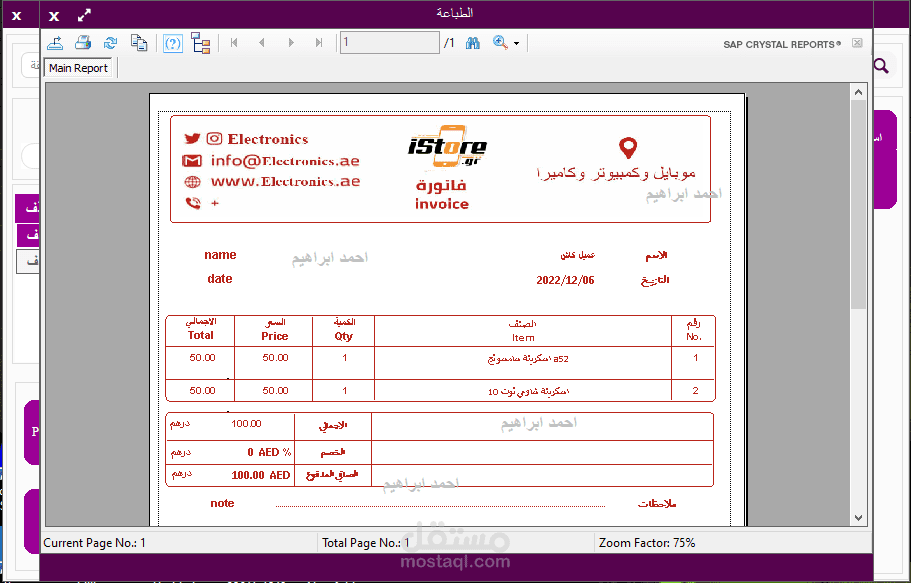Click the date value 2022/12/06
This screenshot has width=911, height=583.
[565, 280]
